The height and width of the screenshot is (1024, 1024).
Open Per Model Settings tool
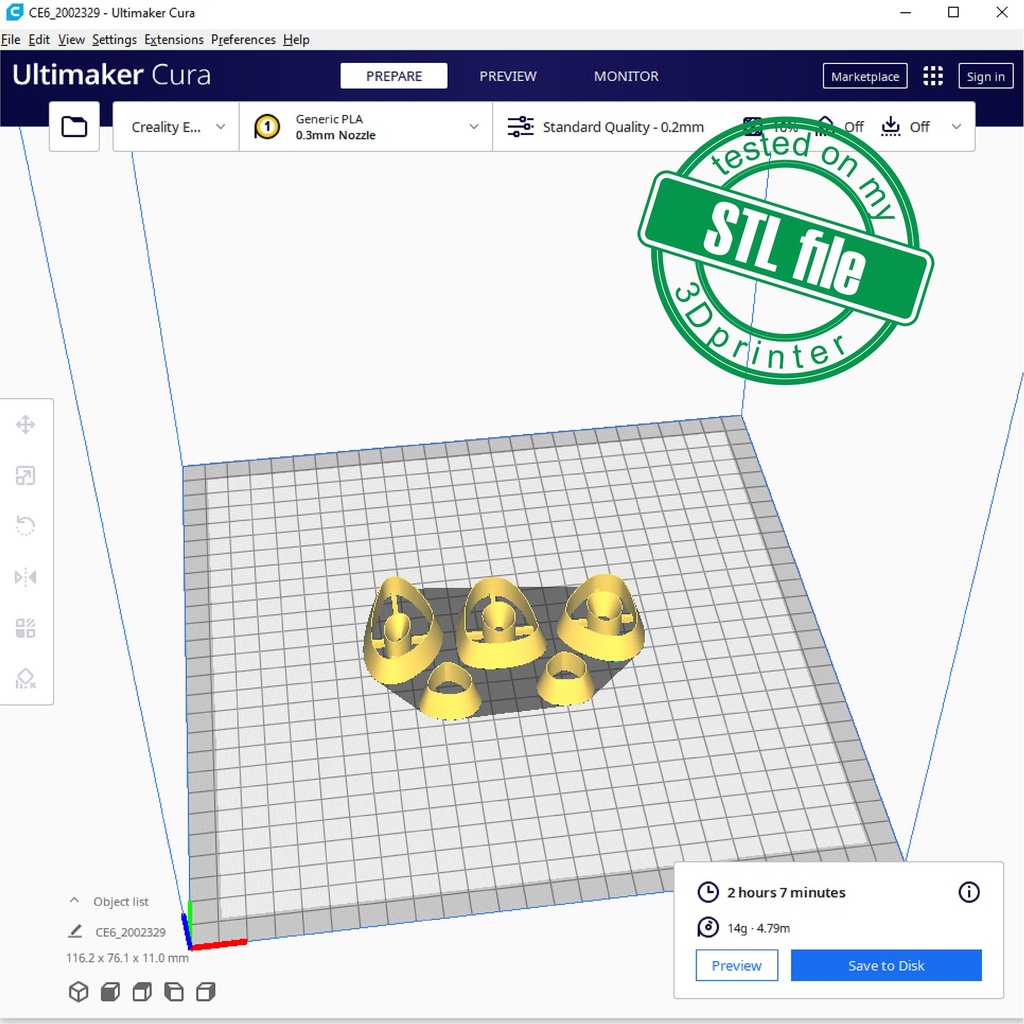coord(26,628)
